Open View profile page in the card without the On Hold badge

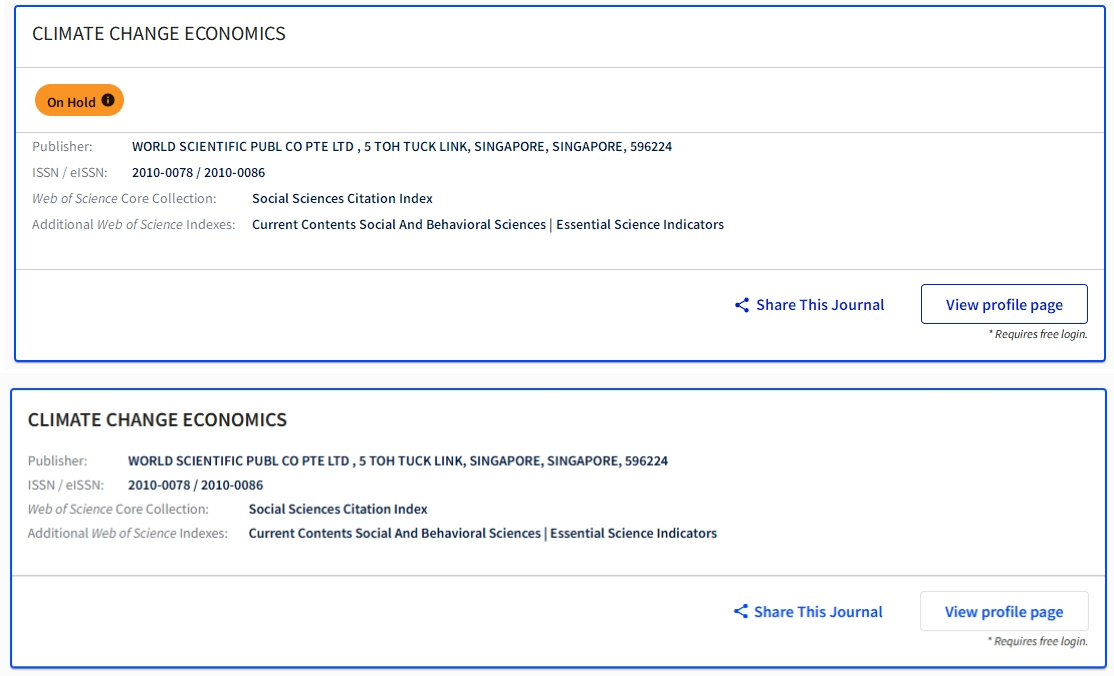pyautogui.click(x=1003, y=611)
